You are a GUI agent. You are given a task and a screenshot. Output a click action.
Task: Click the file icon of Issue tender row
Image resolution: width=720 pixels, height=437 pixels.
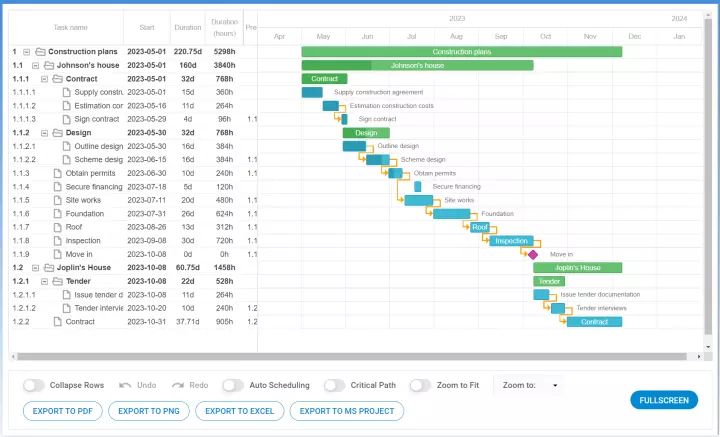[x=67, y=295]
